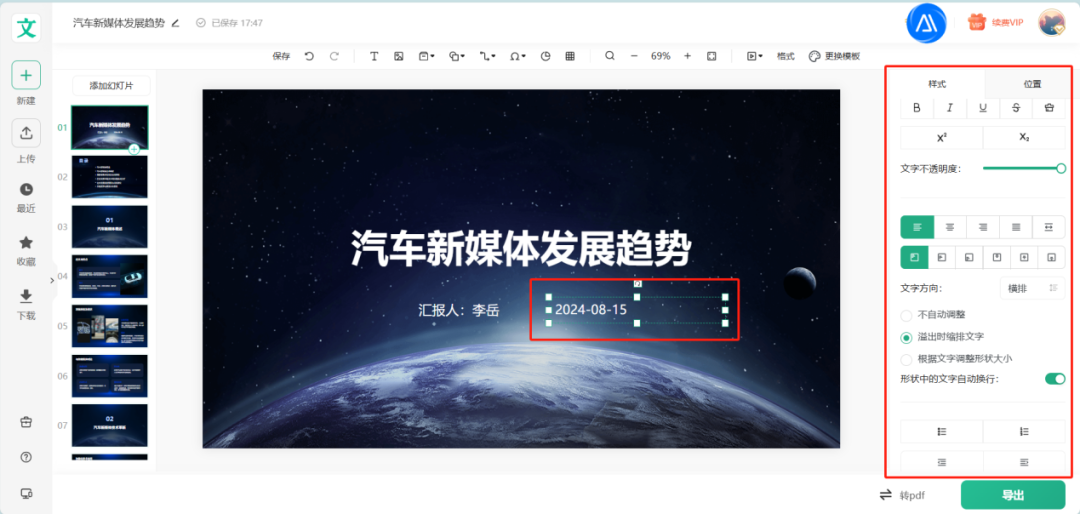Open 上传 in the left sidebar

click(x=26, y=141)
